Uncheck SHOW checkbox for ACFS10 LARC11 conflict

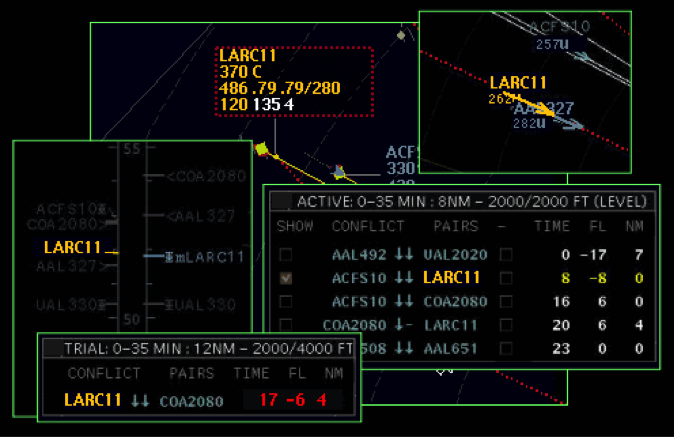click(x=287, y=278)
